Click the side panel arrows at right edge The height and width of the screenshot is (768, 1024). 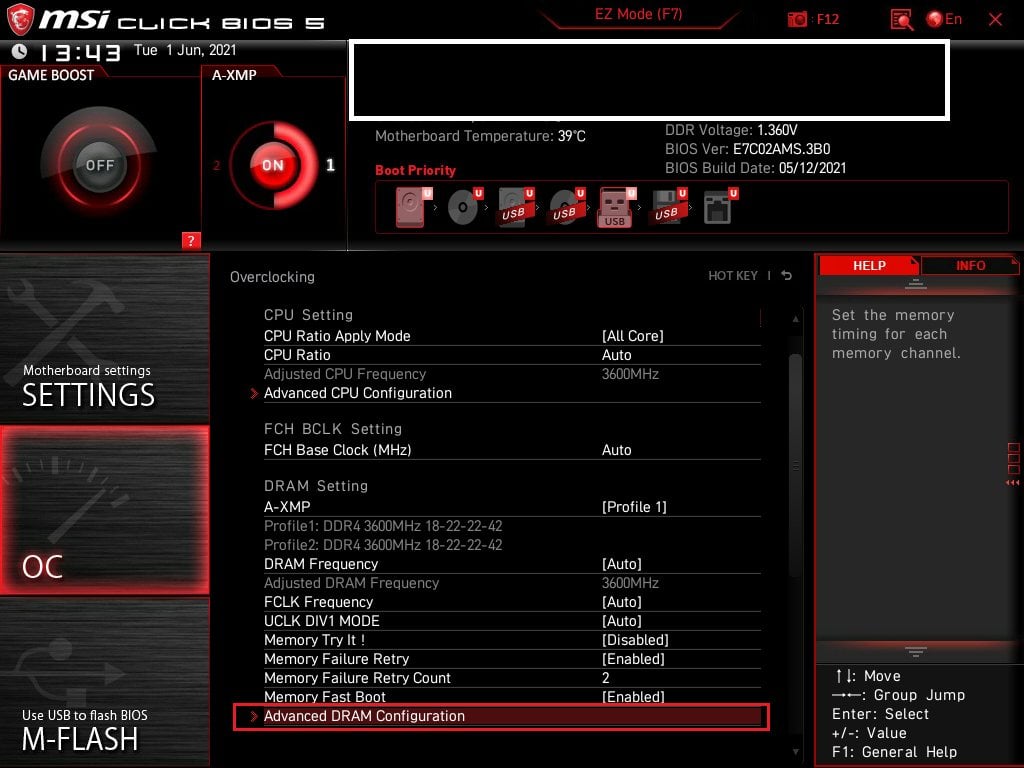[x=1013, y=483]
